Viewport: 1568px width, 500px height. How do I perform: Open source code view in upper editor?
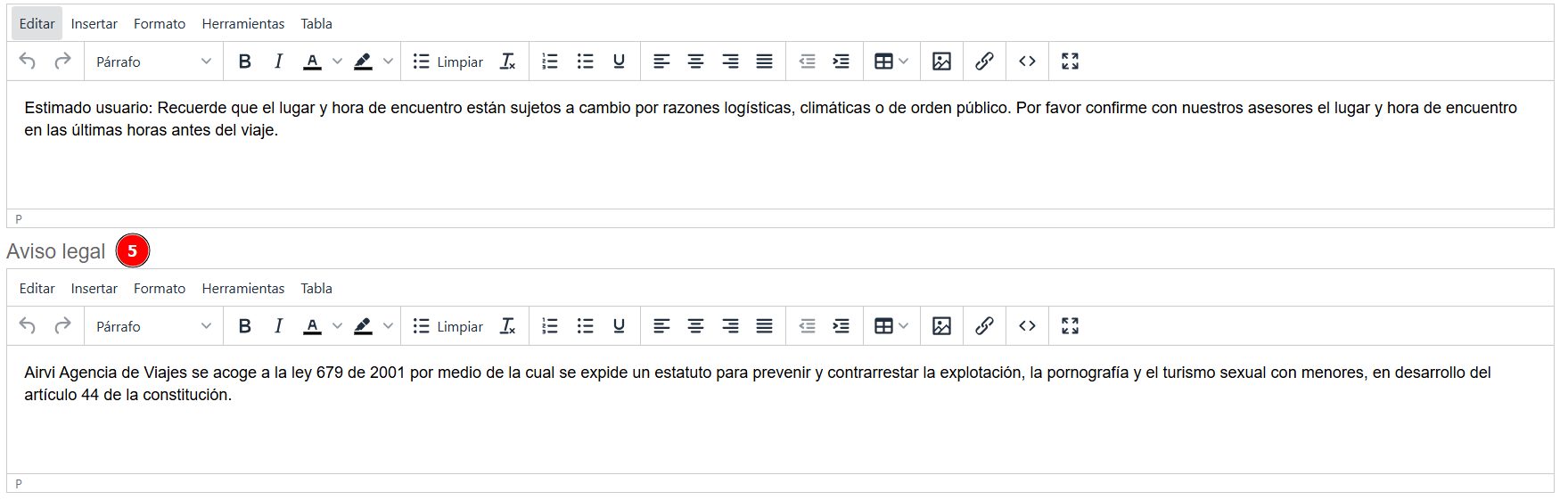tap(1027, 61)
